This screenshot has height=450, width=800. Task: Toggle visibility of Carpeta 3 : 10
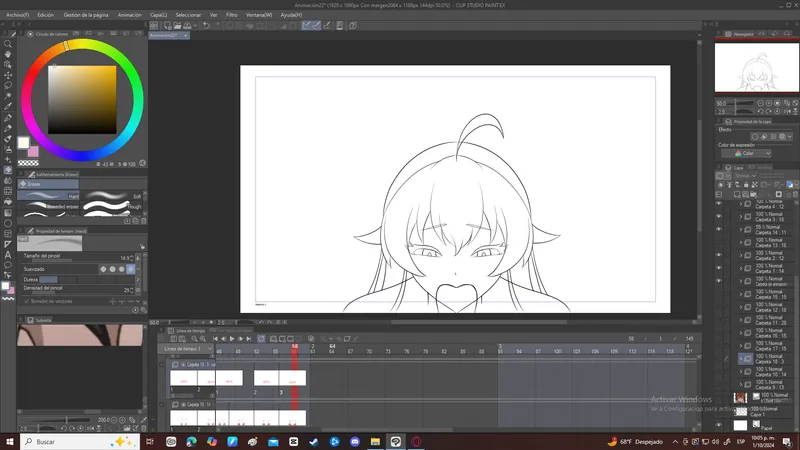pos(719,216)
